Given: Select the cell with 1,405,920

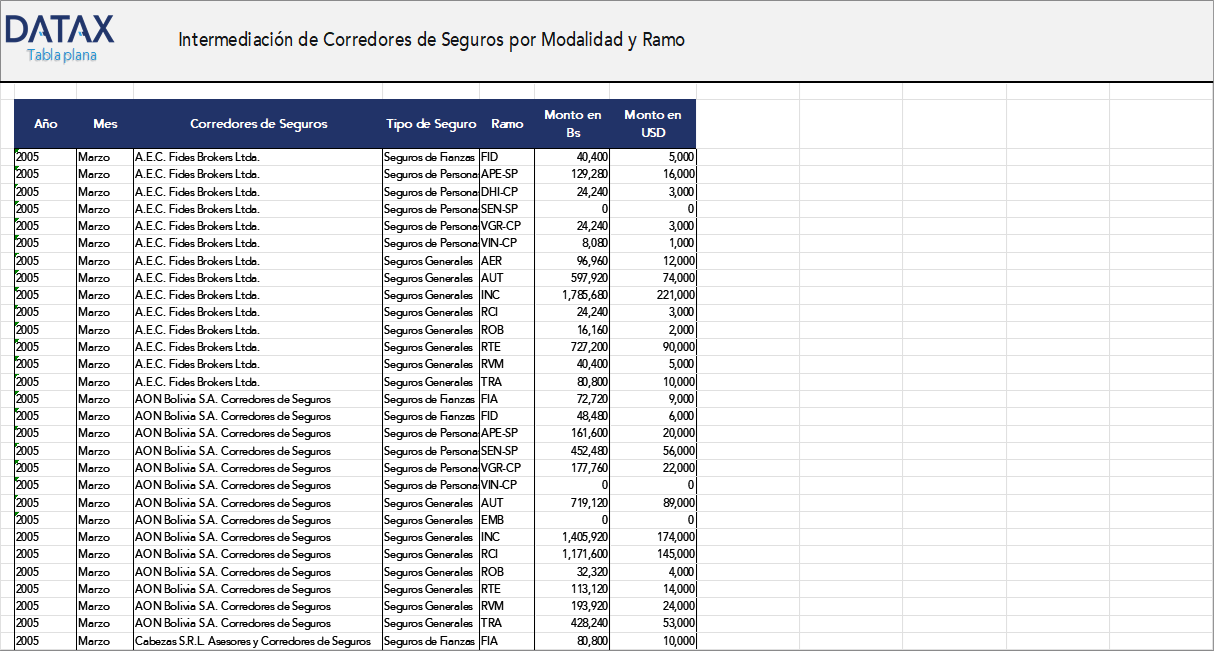Looking at the screenshot, I should [572, 537].
